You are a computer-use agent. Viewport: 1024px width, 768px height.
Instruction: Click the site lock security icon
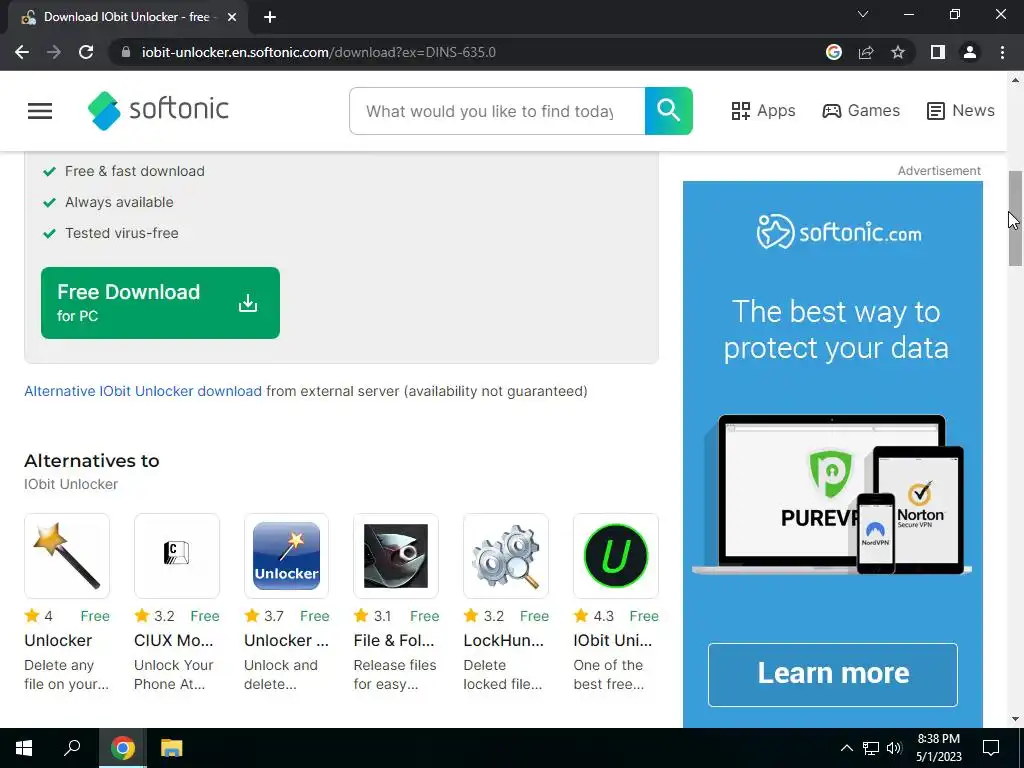pyautogui.click(x=126, y=52)
